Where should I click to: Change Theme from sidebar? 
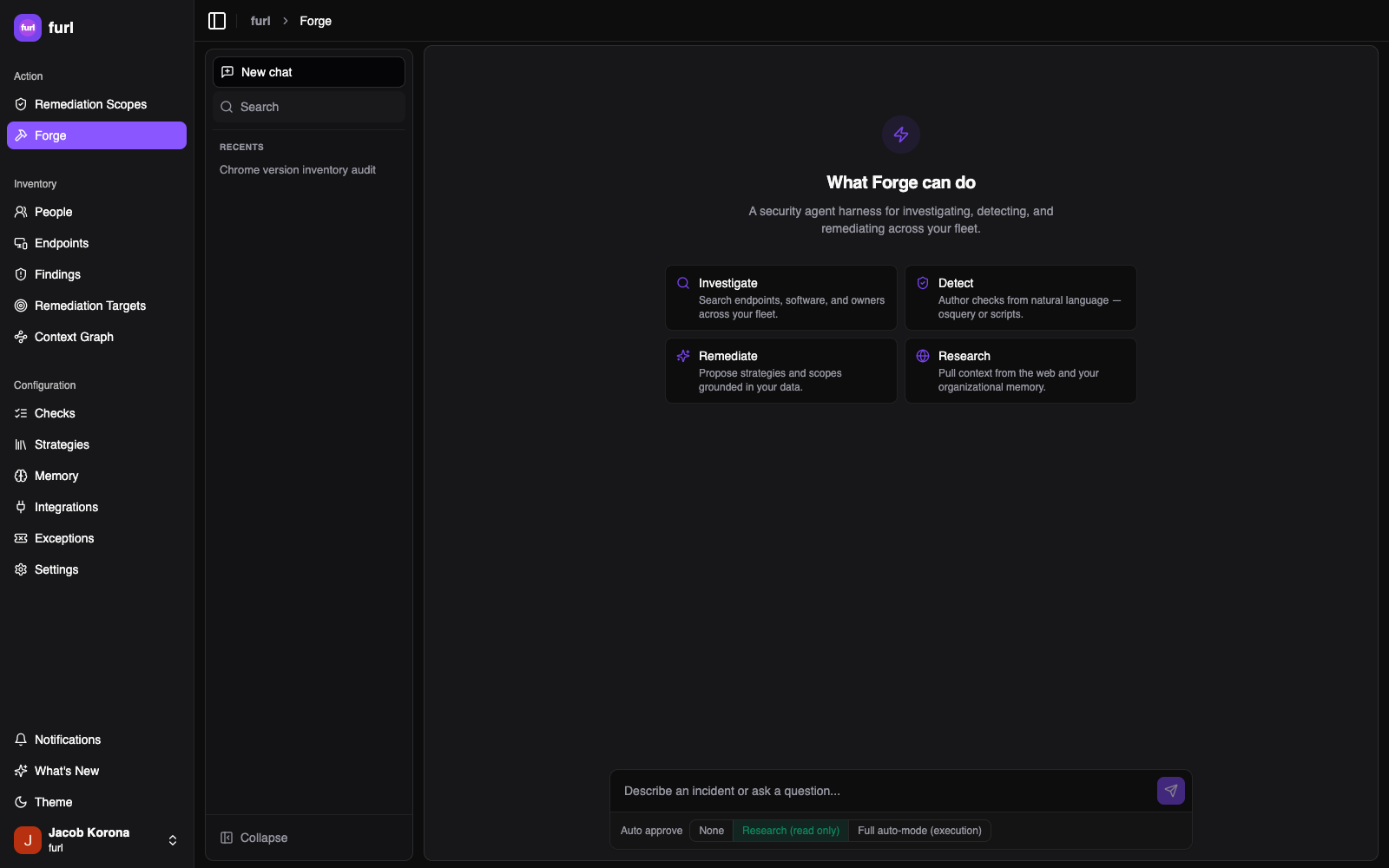tap(96, 802)
